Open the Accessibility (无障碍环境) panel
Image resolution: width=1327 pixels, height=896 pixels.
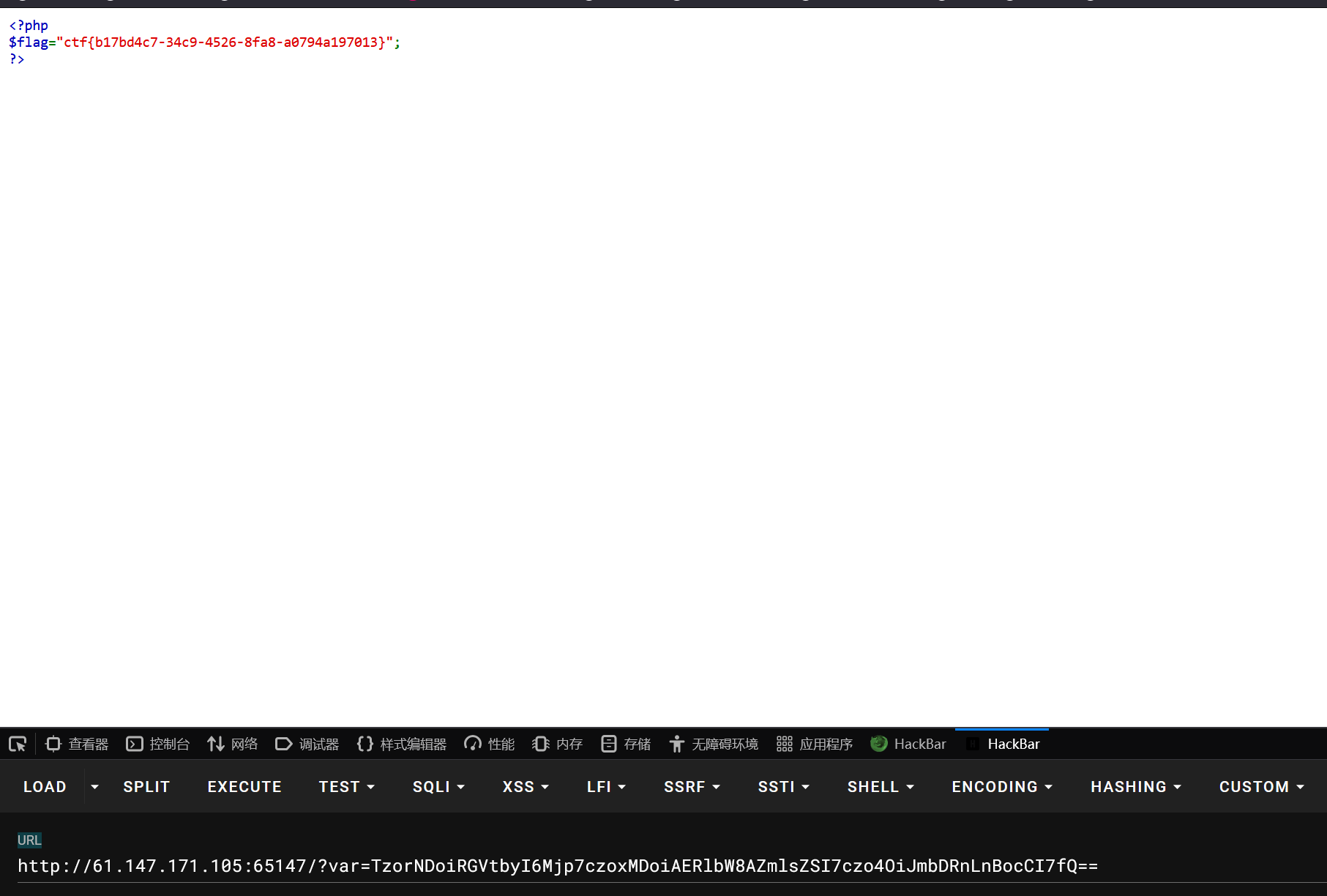point(714,744)
